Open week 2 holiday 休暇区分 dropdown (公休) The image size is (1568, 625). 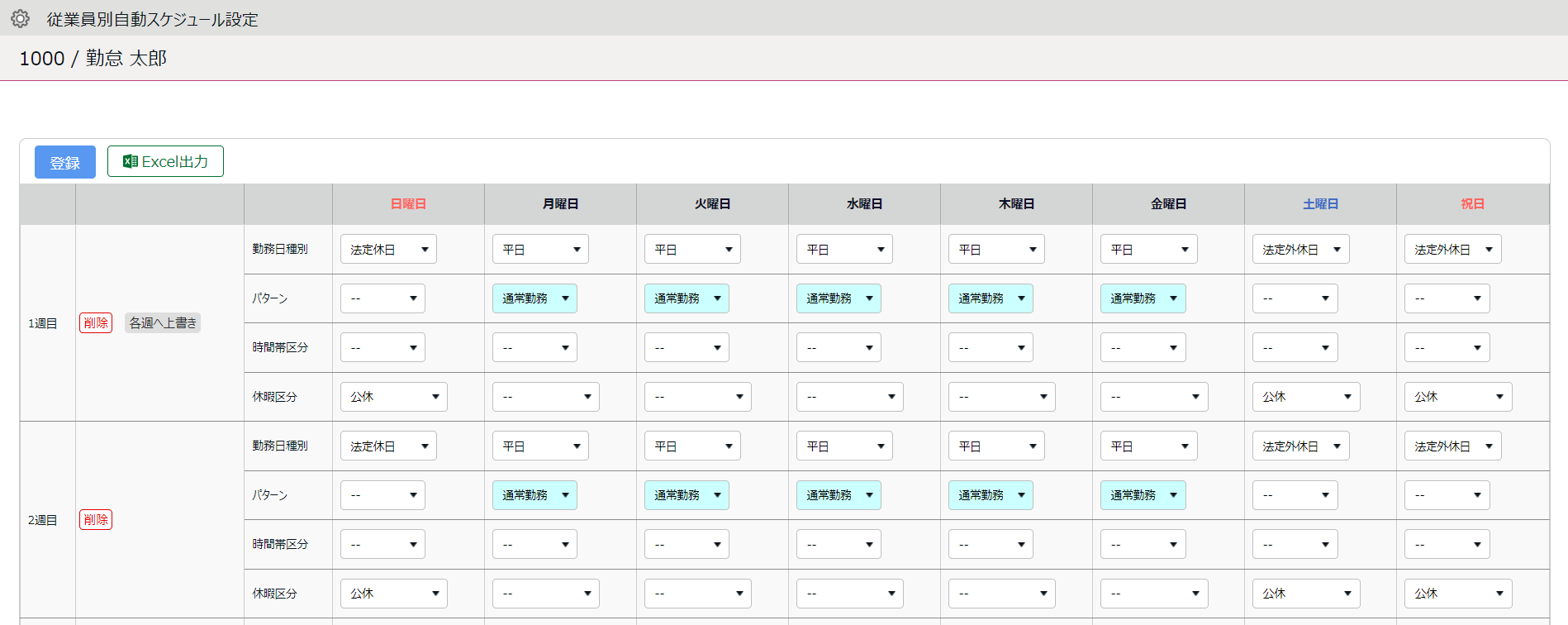[1458, 594]
